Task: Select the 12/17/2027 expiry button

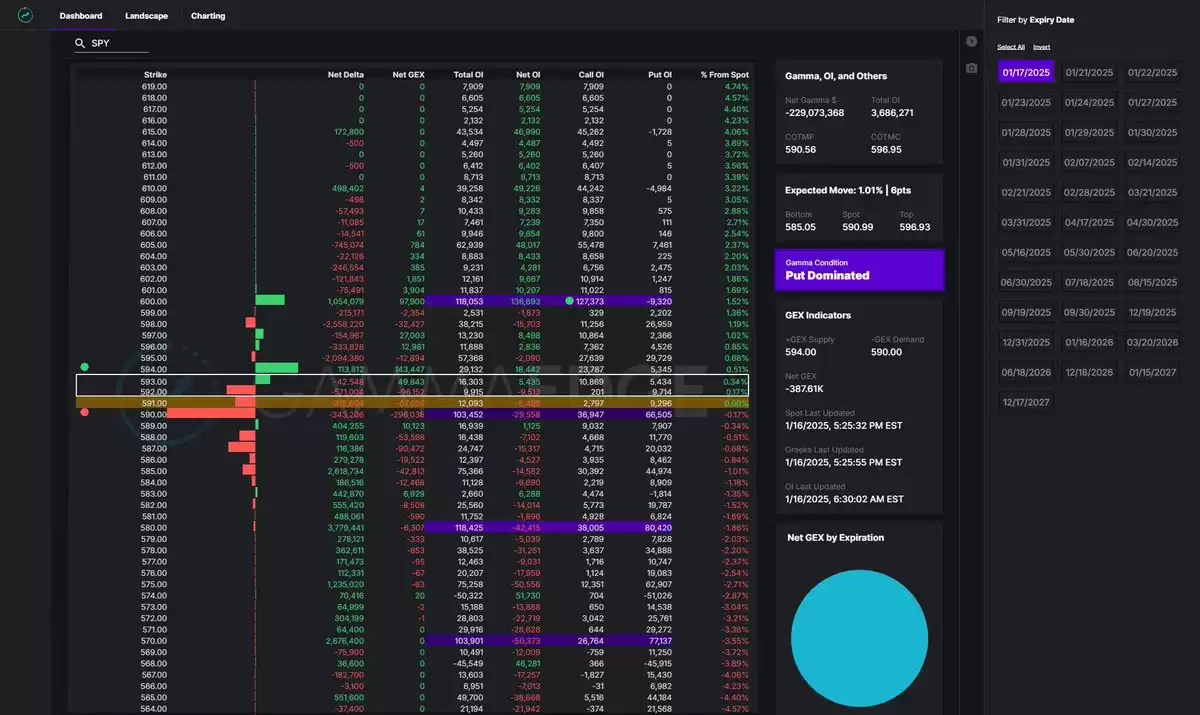Action: pos(1026,402)
